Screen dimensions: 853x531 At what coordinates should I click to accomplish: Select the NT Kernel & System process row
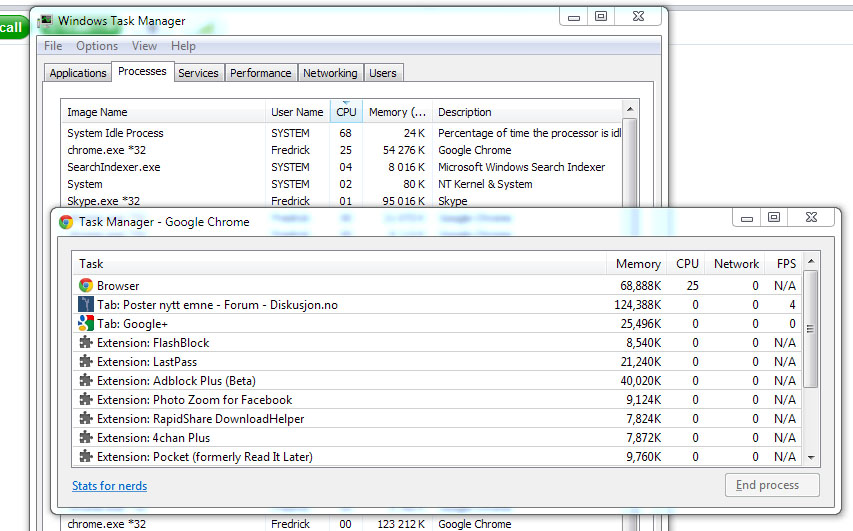(x=341, y=184)
